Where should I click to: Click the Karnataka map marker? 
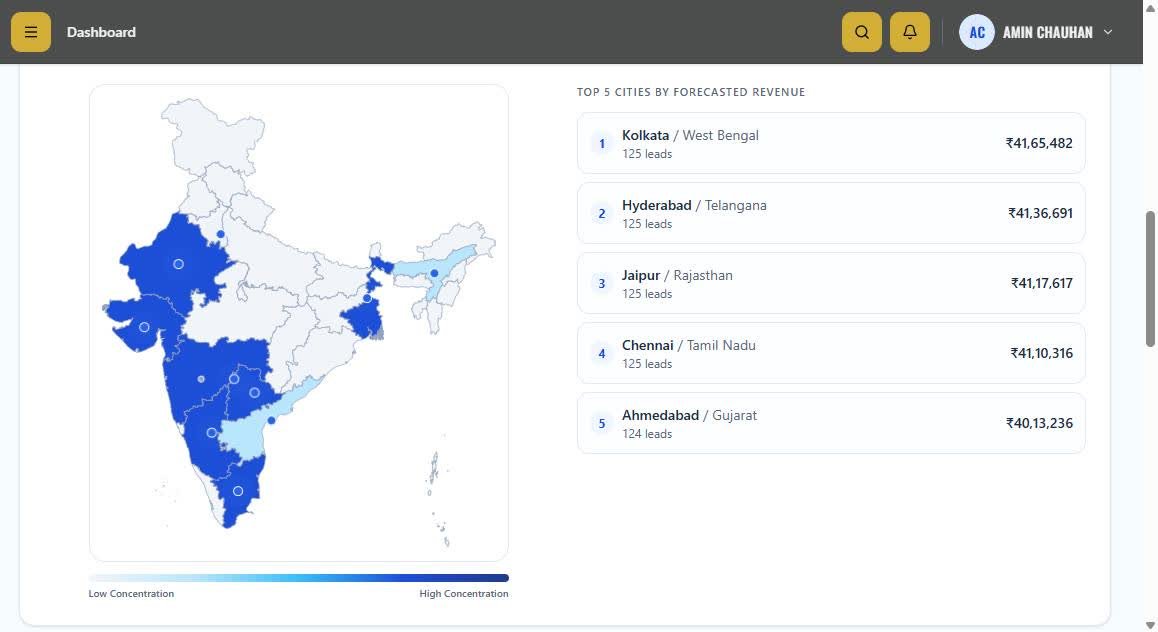[211, 433]
